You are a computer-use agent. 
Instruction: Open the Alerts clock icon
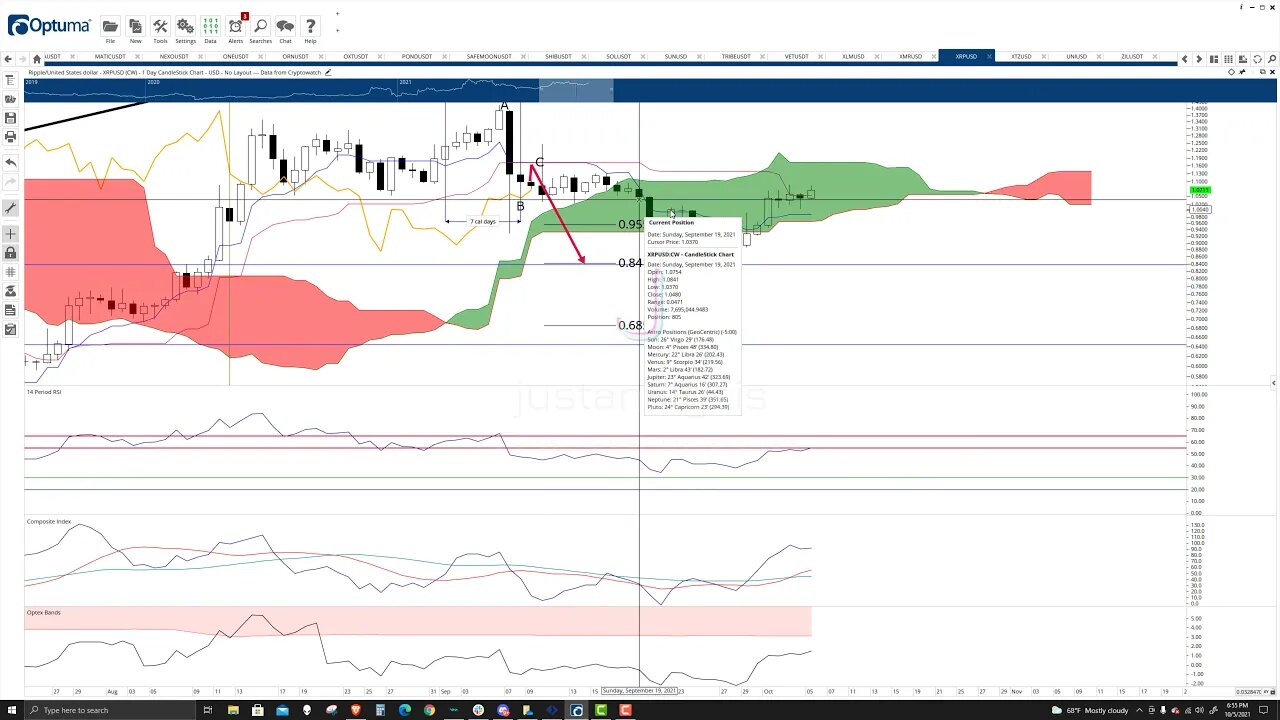pyautogui.click(x=236, y=27)
